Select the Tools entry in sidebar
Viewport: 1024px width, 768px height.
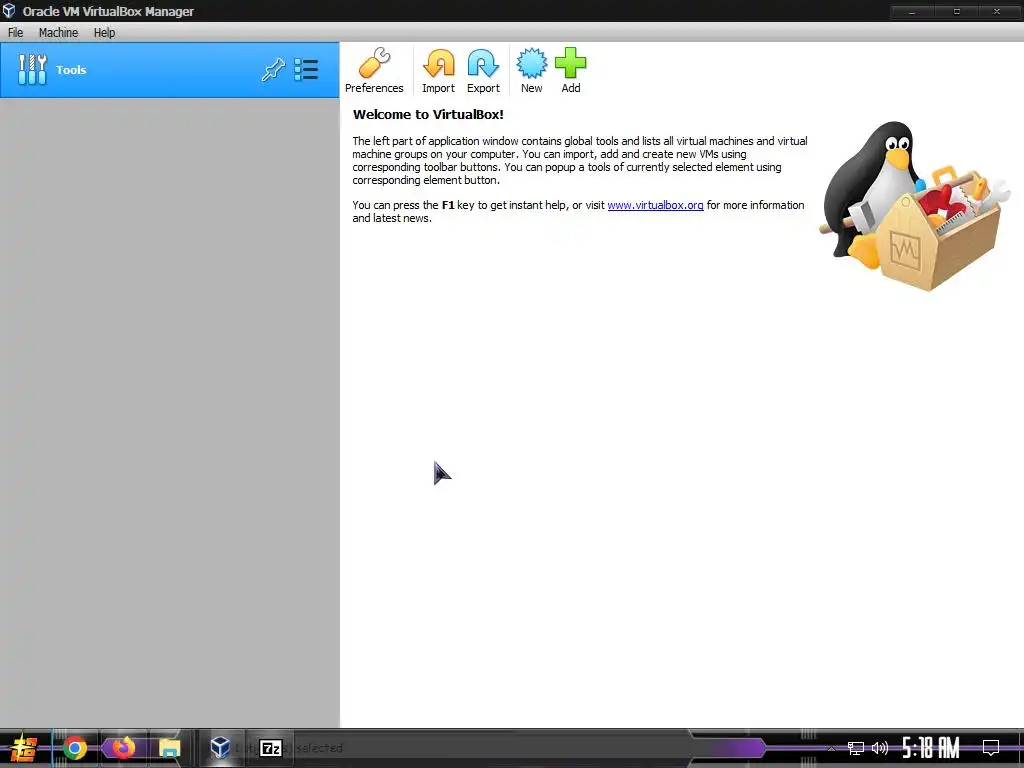point(170,70)
